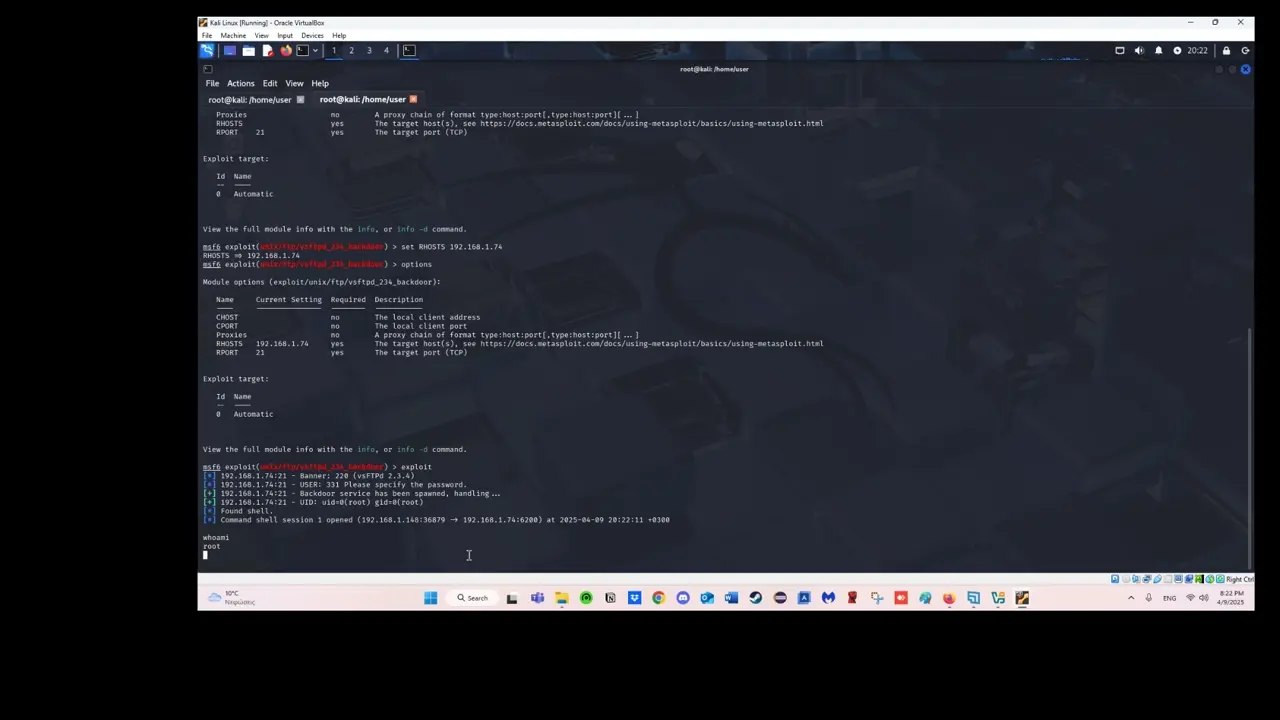Open the terminal Help menu

click(x=320, y=83)
